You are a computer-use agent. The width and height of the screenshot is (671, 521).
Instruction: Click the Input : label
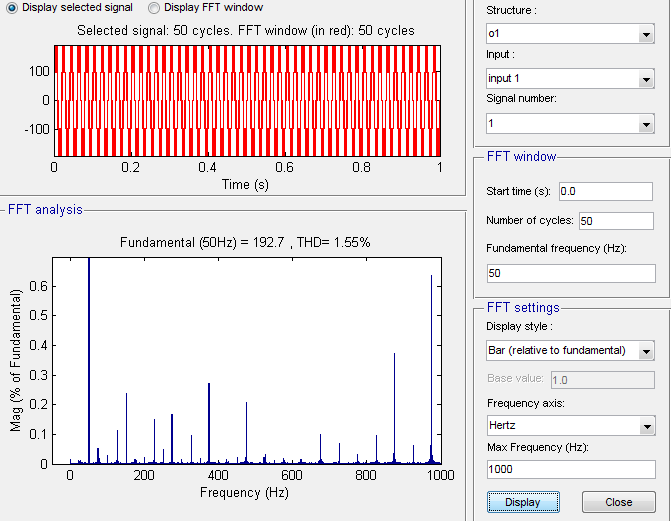(500, 54)
